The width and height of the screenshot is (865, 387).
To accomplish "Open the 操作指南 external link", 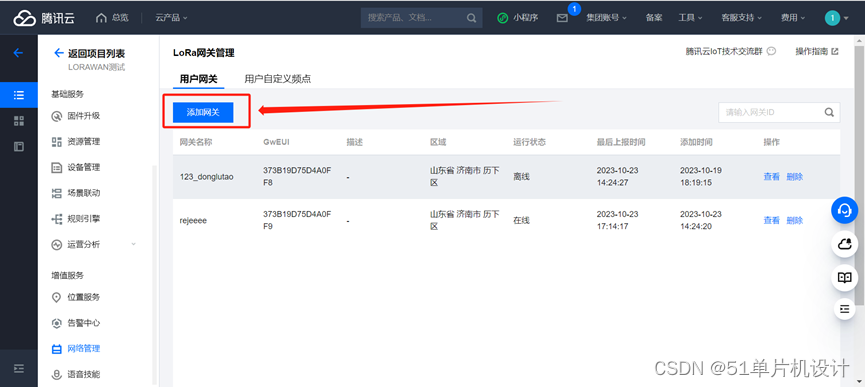I will 816,51.
